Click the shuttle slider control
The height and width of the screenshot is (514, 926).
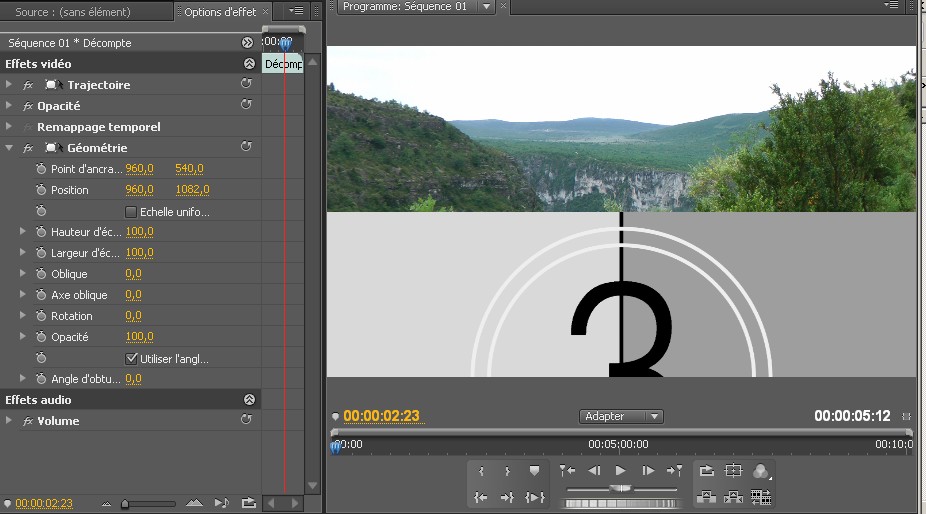pyautogui.click(x=620, y=489)
